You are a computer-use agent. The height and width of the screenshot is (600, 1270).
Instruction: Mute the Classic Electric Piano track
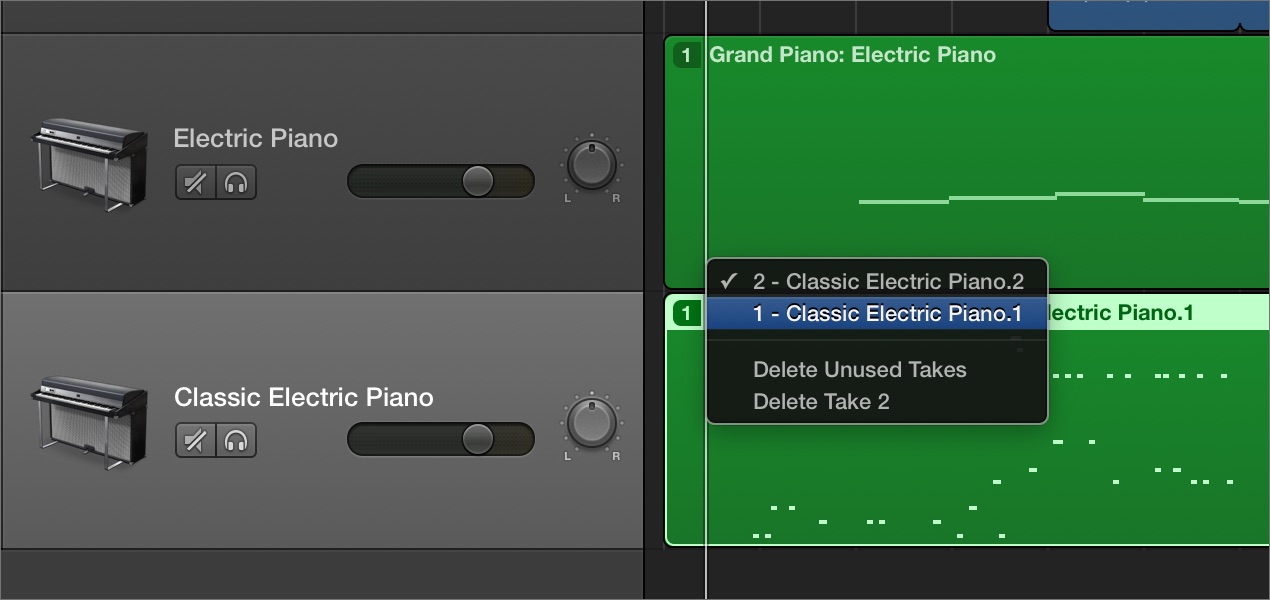(196, 440)
